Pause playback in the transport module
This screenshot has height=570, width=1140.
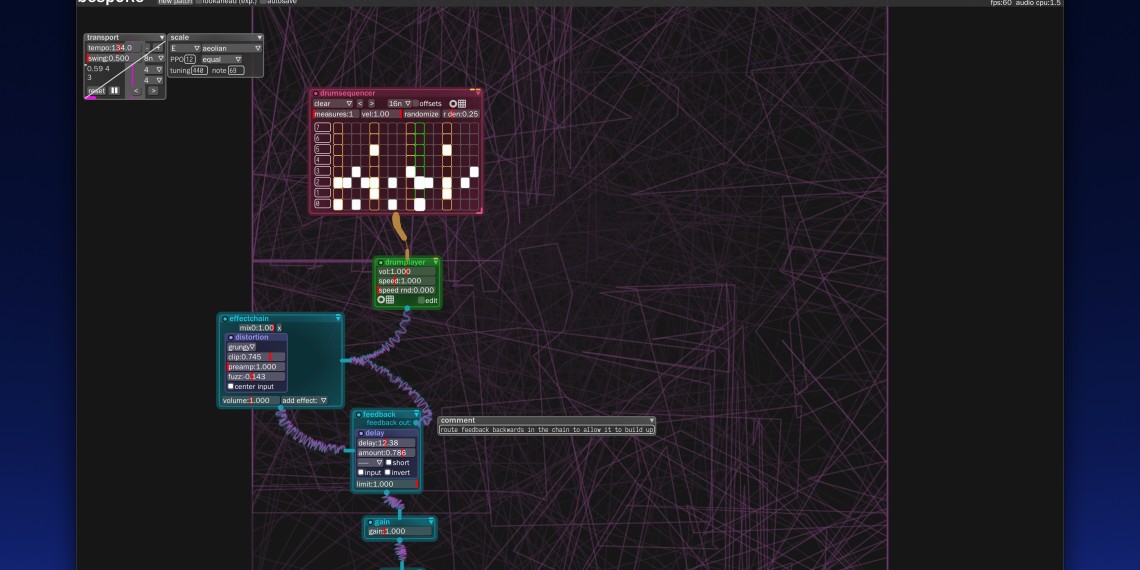115,91
